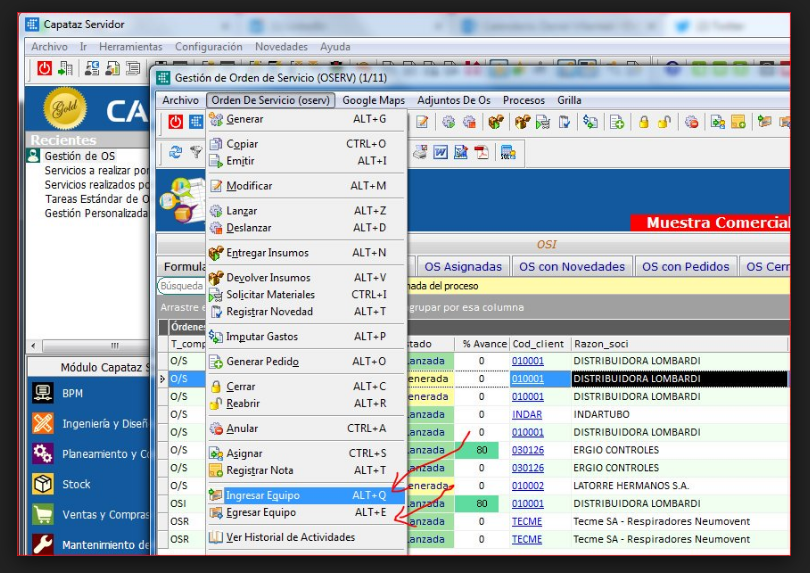Click the yellow Registrar Nota toolbar icon
This screenshot has width=810, height=573.
[738, 122]
